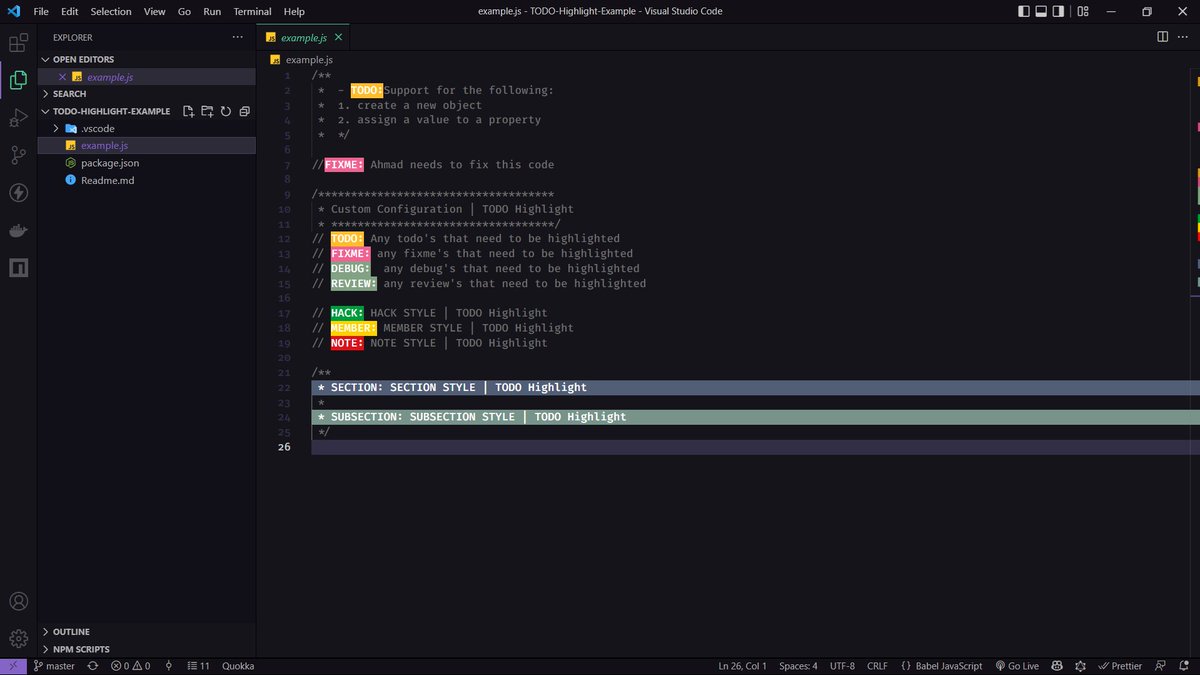The width and height of the screenshot is (1200, 675).
Task: Close the example.js editor tab
Action: coord(338,37)
